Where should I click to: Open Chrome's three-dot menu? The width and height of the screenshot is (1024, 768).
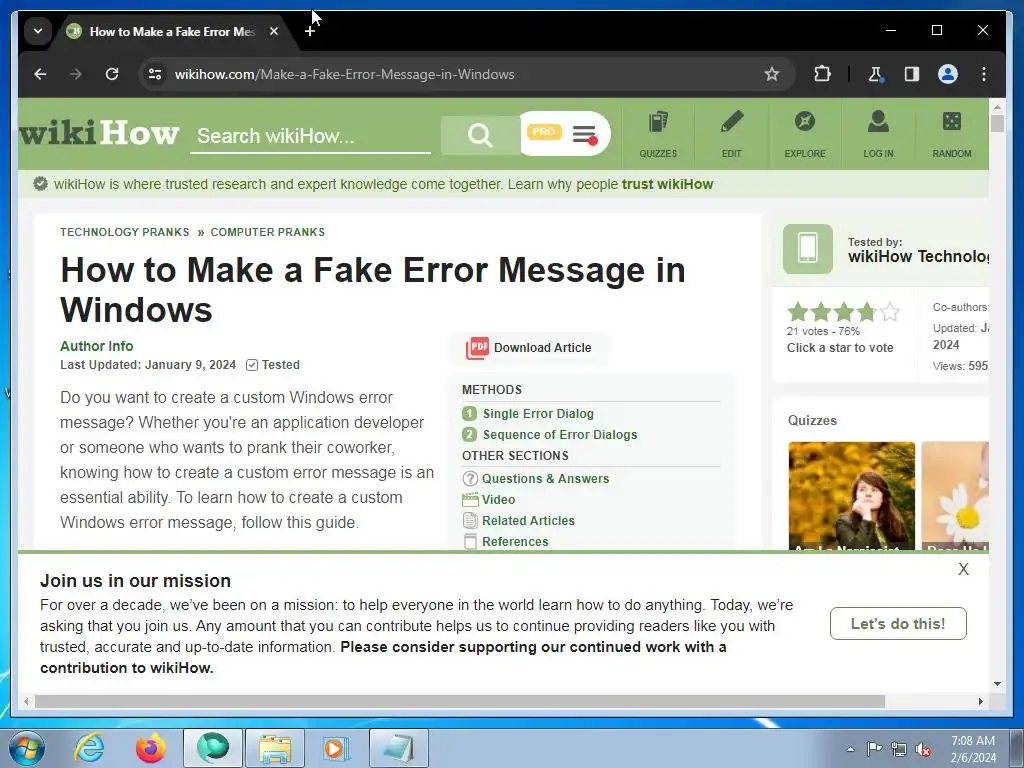tap(984, 74)
